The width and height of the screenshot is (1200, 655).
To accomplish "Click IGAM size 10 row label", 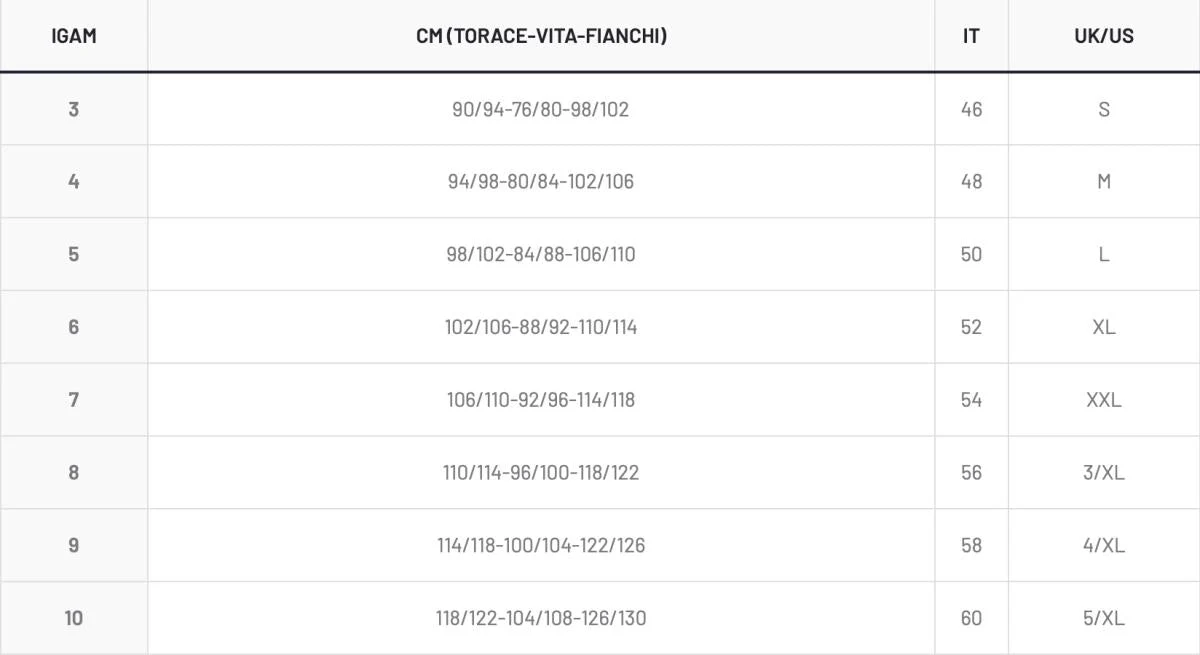I will (x=73, y=618).
